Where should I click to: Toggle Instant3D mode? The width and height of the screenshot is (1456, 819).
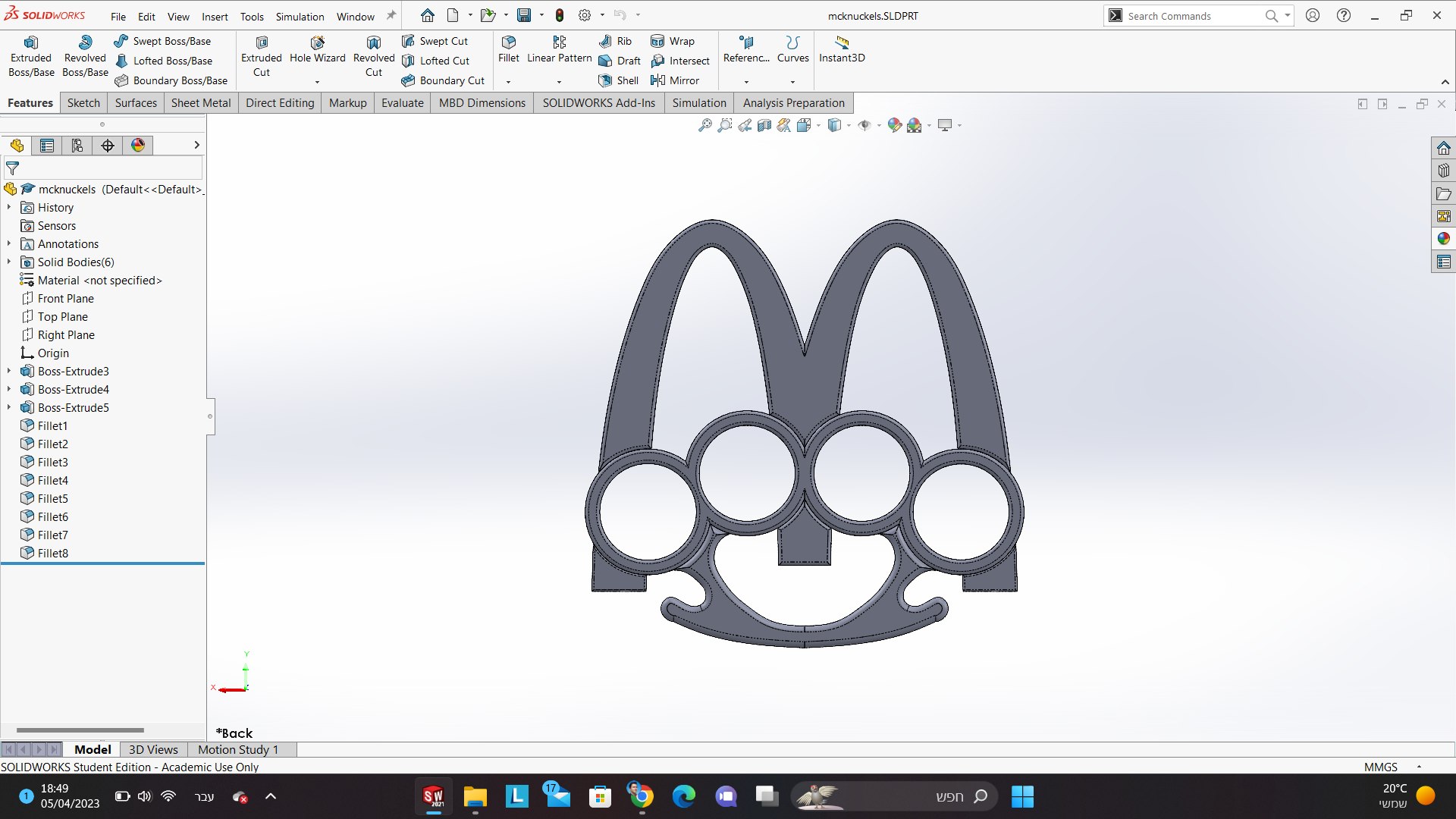[x=842, y=50]
